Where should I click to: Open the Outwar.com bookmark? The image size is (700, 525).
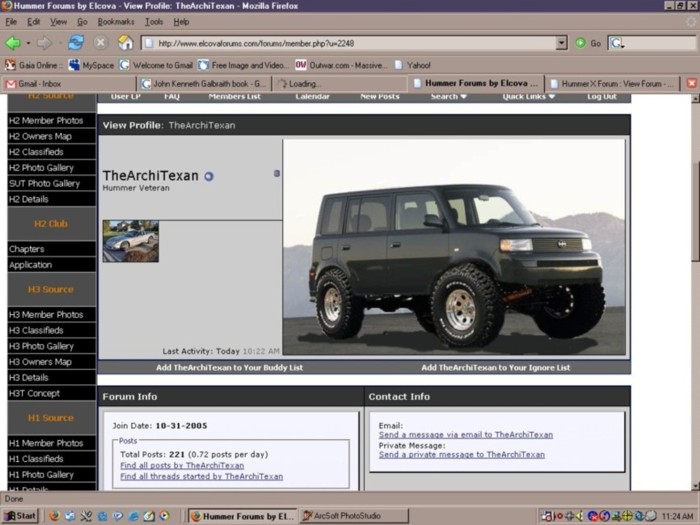[x=341, y=65]
